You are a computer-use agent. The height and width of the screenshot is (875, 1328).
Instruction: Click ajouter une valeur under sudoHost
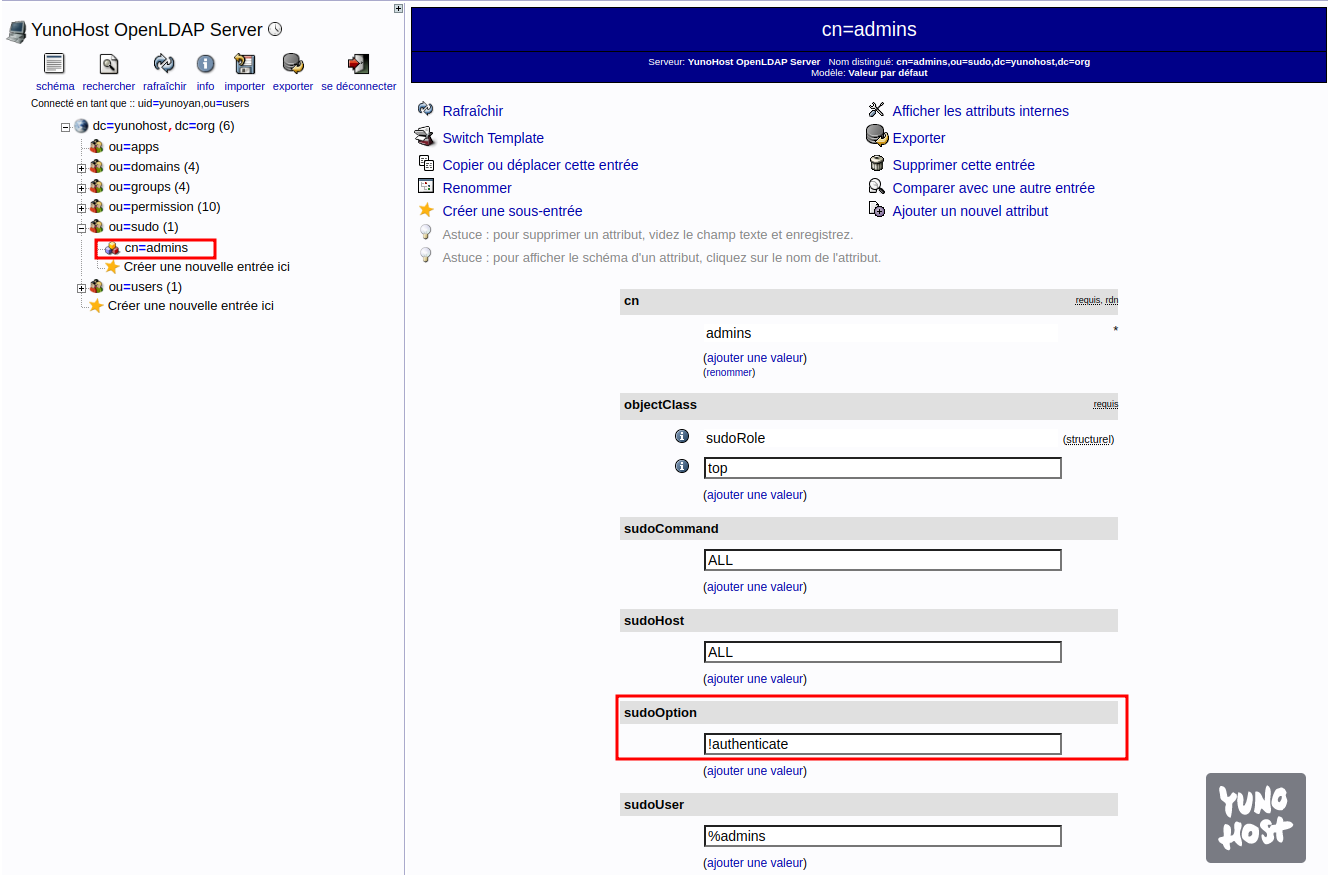(x=755, y=679)
